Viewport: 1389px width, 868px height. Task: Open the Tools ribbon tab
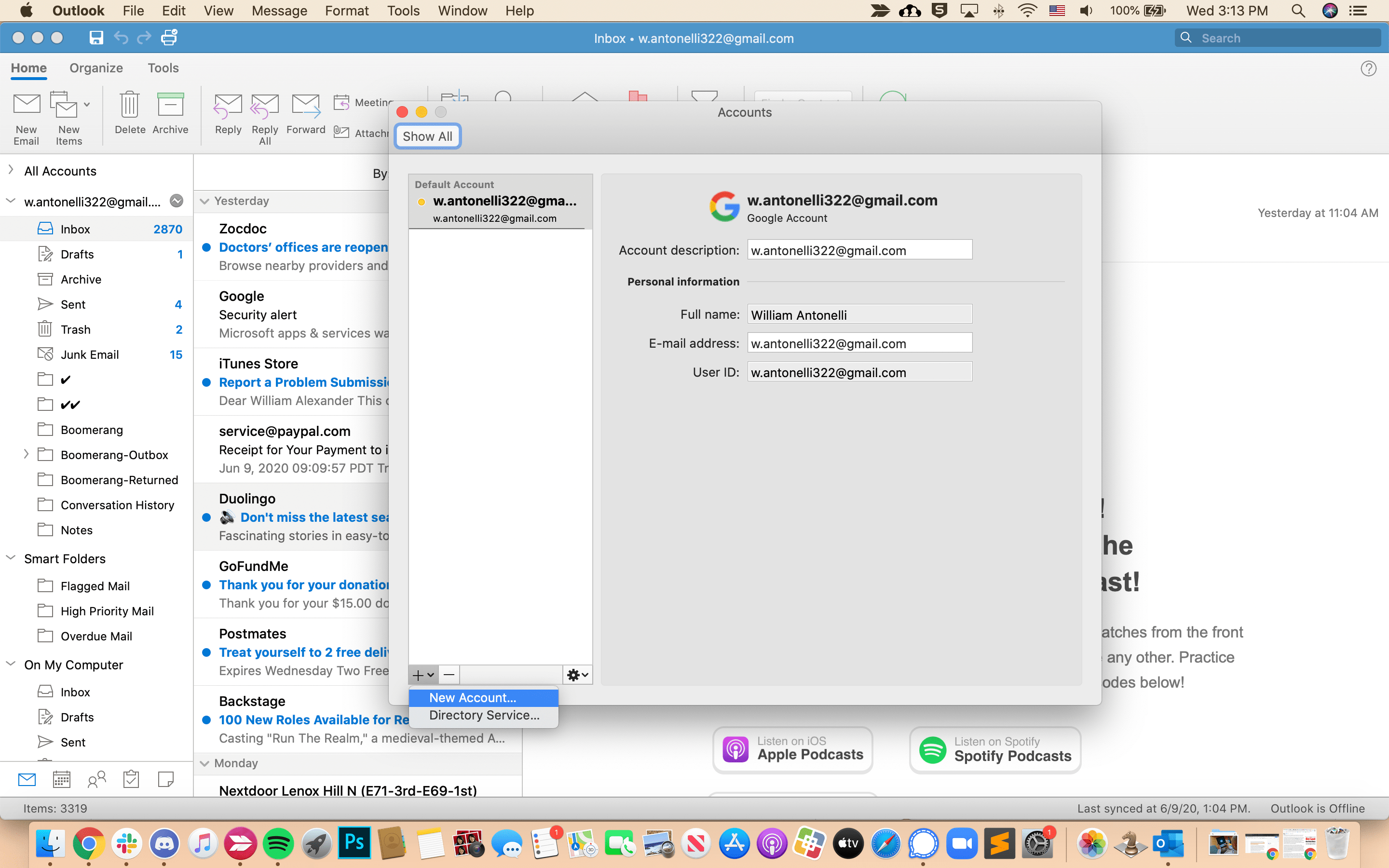point(163,68)
